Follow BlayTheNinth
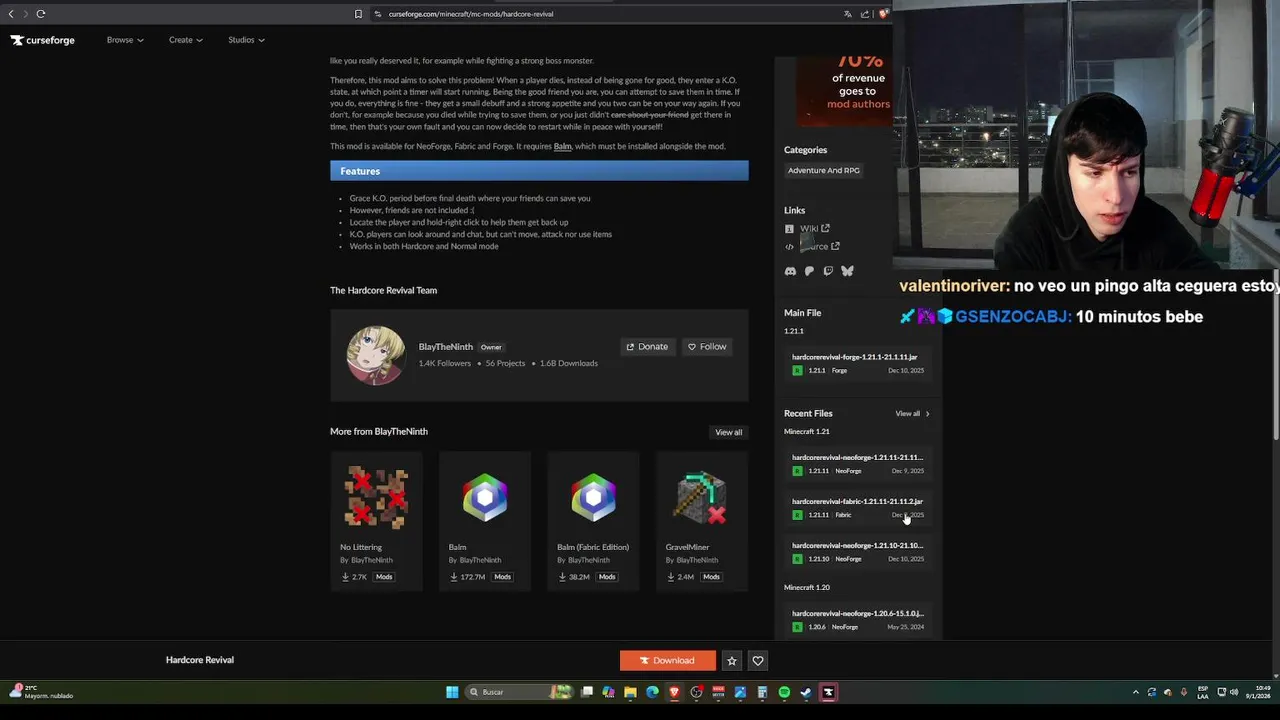Image resolution: width=1280 pixels, height=720 pixels. coord(707,346)
